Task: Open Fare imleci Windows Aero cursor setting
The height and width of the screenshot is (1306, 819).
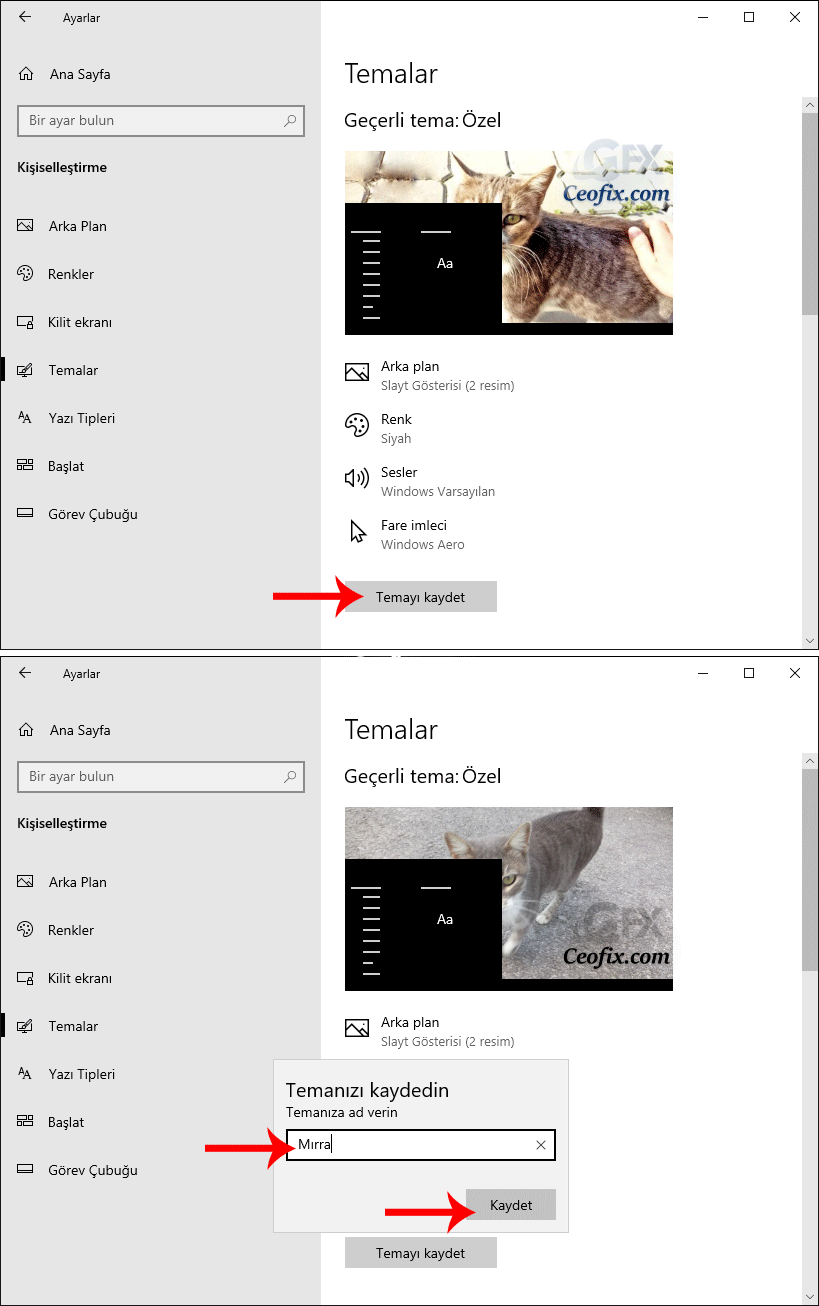Action: point(405,534)
